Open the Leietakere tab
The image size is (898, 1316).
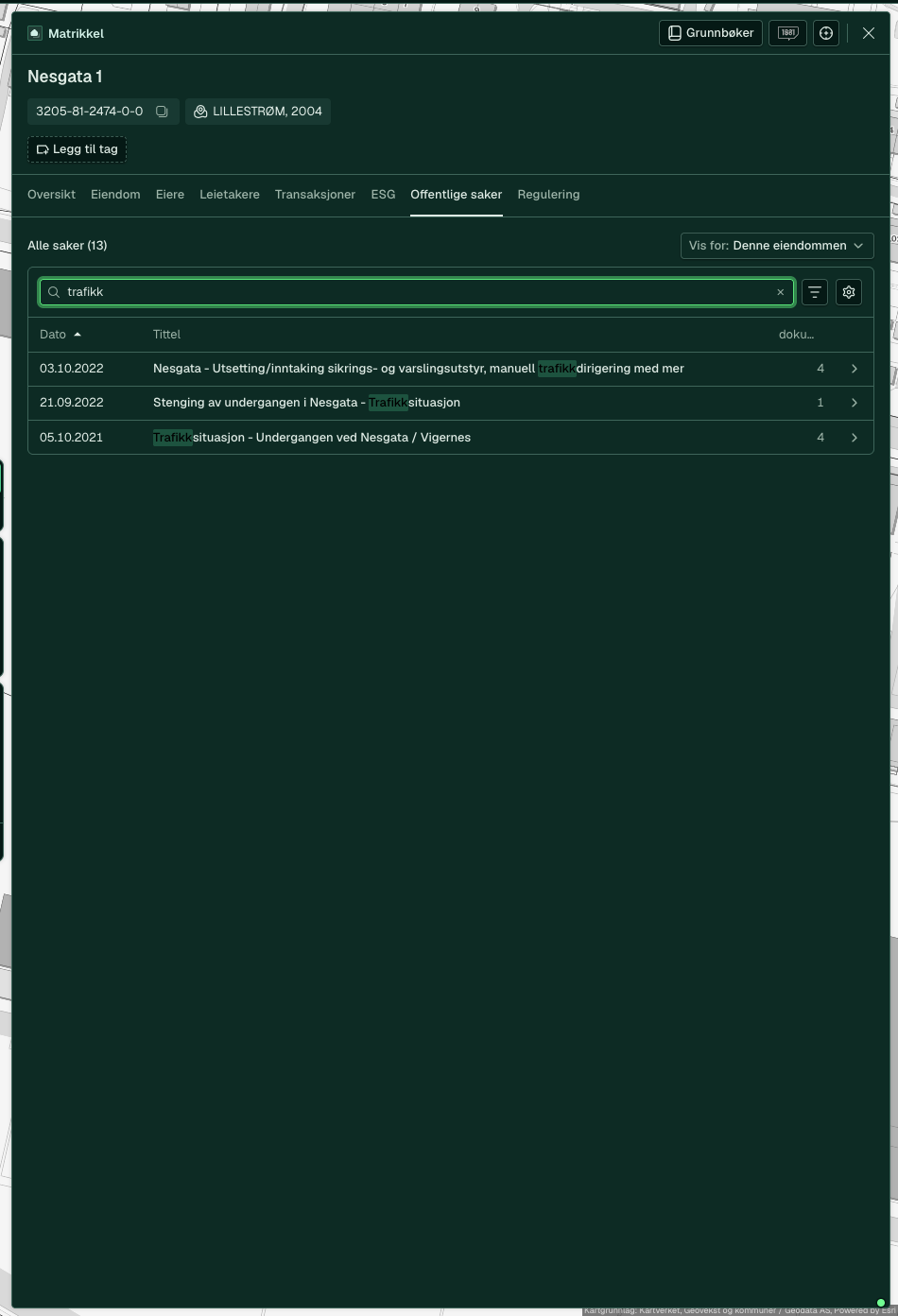tap(230, 195)
